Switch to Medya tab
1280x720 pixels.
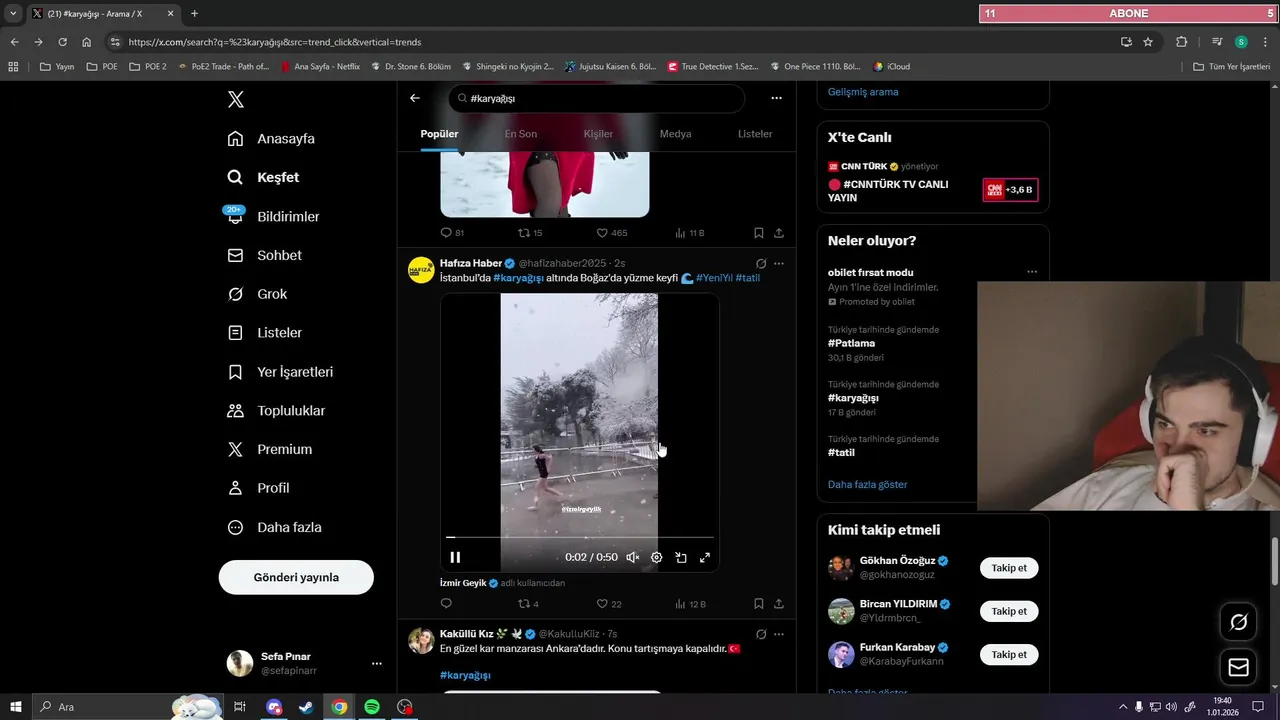675,134
